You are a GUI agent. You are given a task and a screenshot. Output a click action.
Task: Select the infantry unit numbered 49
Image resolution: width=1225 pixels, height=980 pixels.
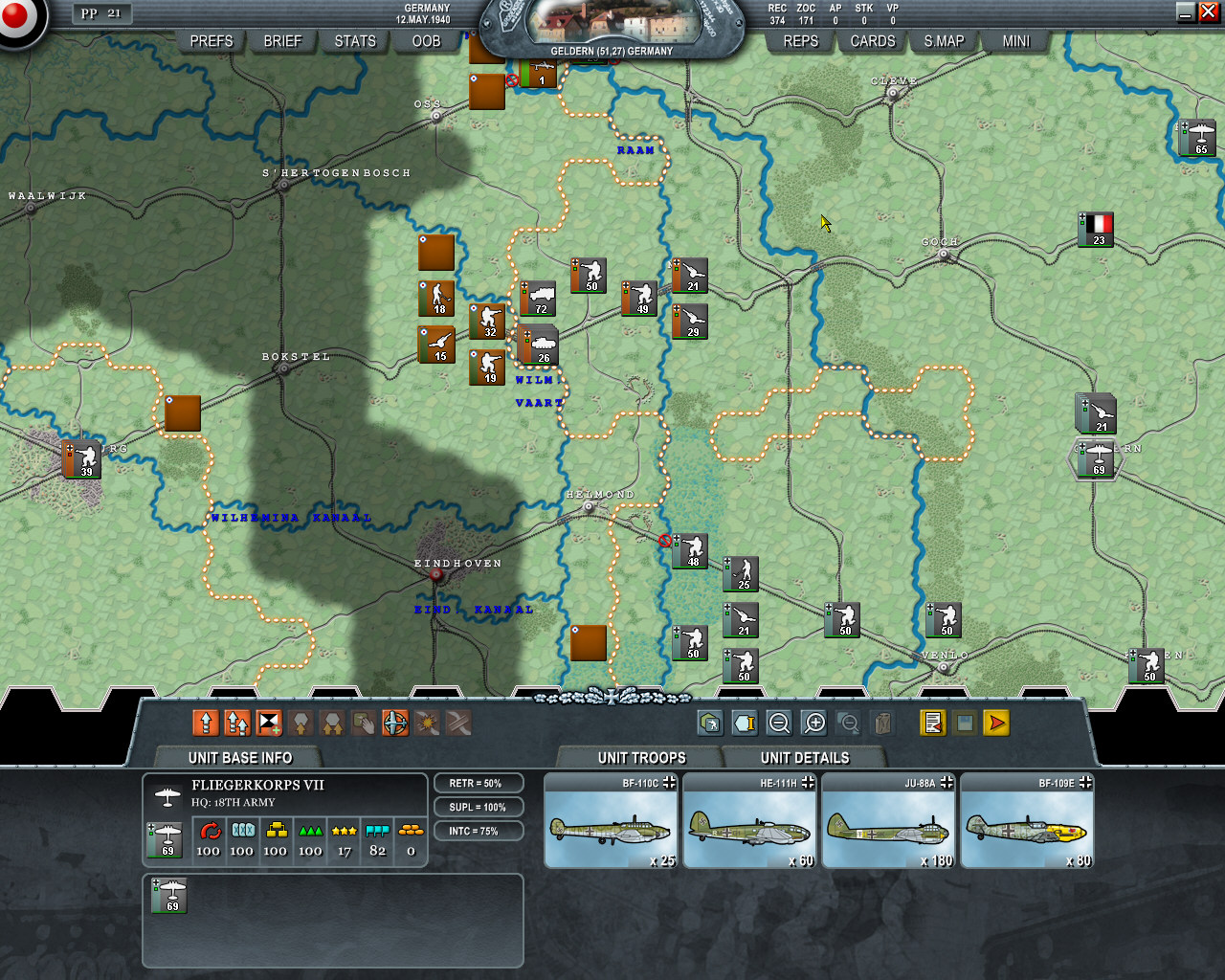(x=639, y=299)
